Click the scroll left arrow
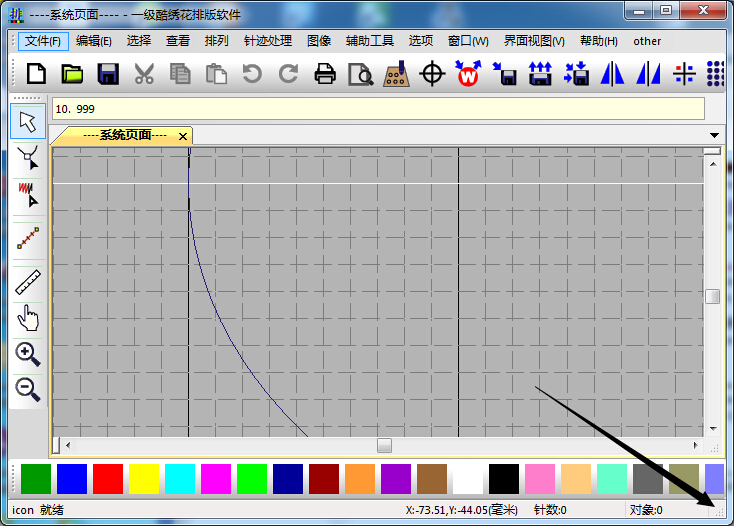The height and width of the screenshot is (526, 734). pyautogui.click(x=68, y=445)
